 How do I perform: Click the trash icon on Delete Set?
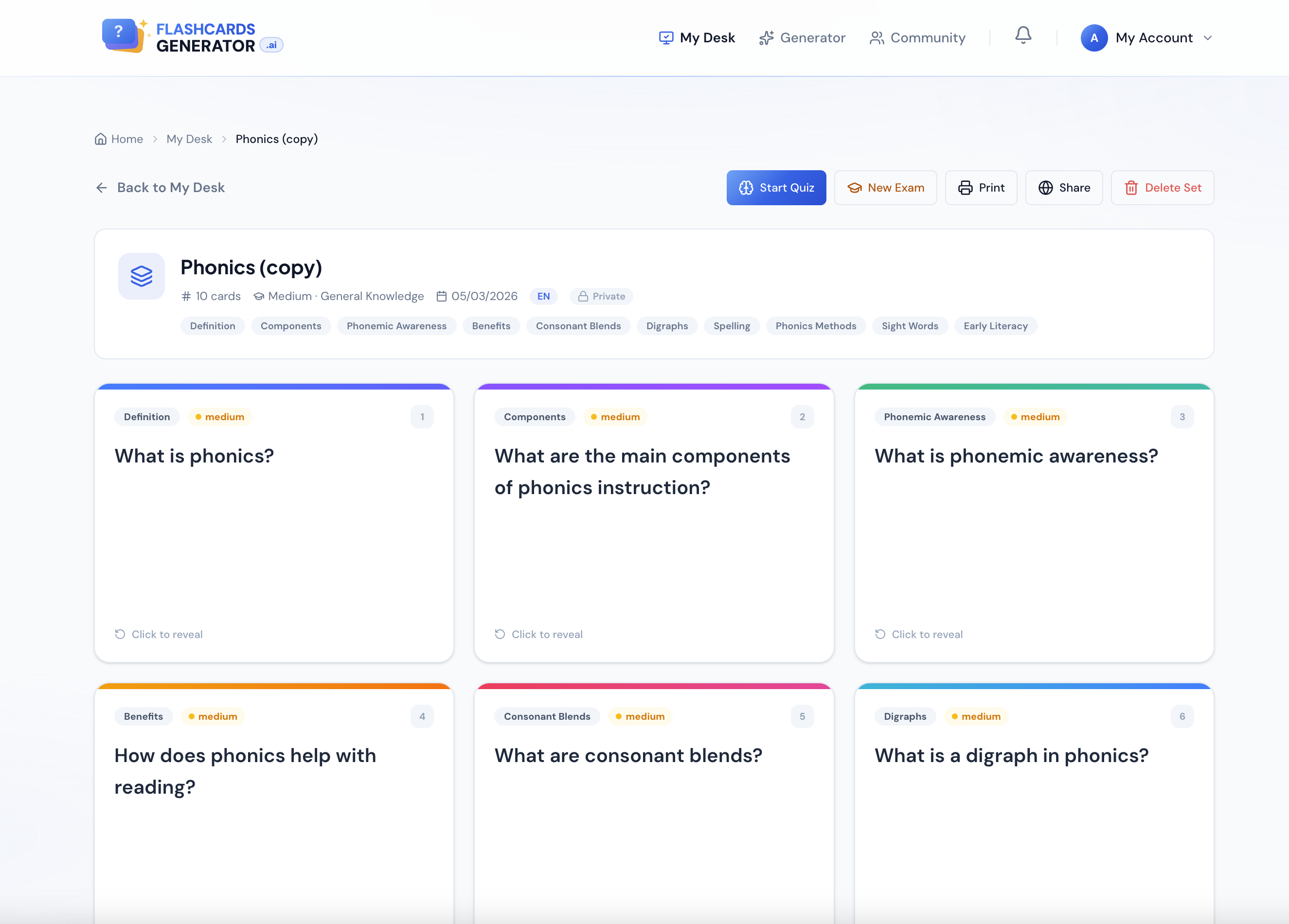[x=1131, y=188]
